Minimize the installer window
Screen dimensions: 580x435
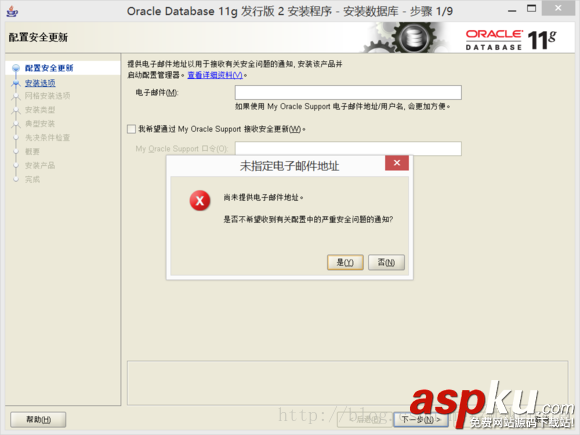(x=512, y=10)
